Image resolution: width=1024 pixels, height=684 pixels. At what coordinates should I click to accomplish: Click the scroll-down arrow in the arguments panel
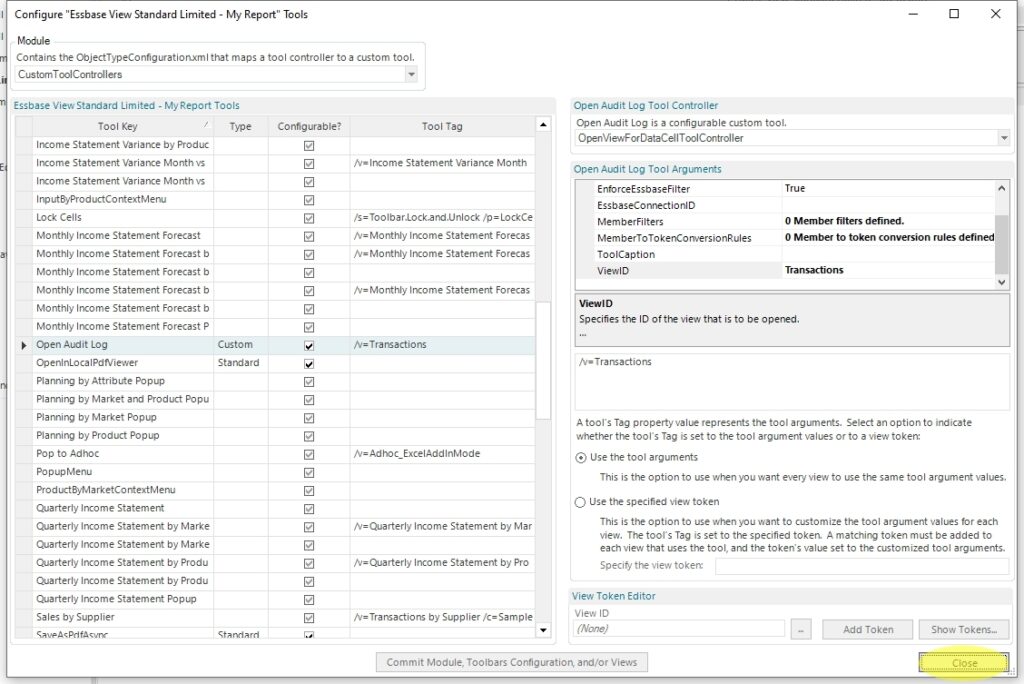click(1004, 283)
